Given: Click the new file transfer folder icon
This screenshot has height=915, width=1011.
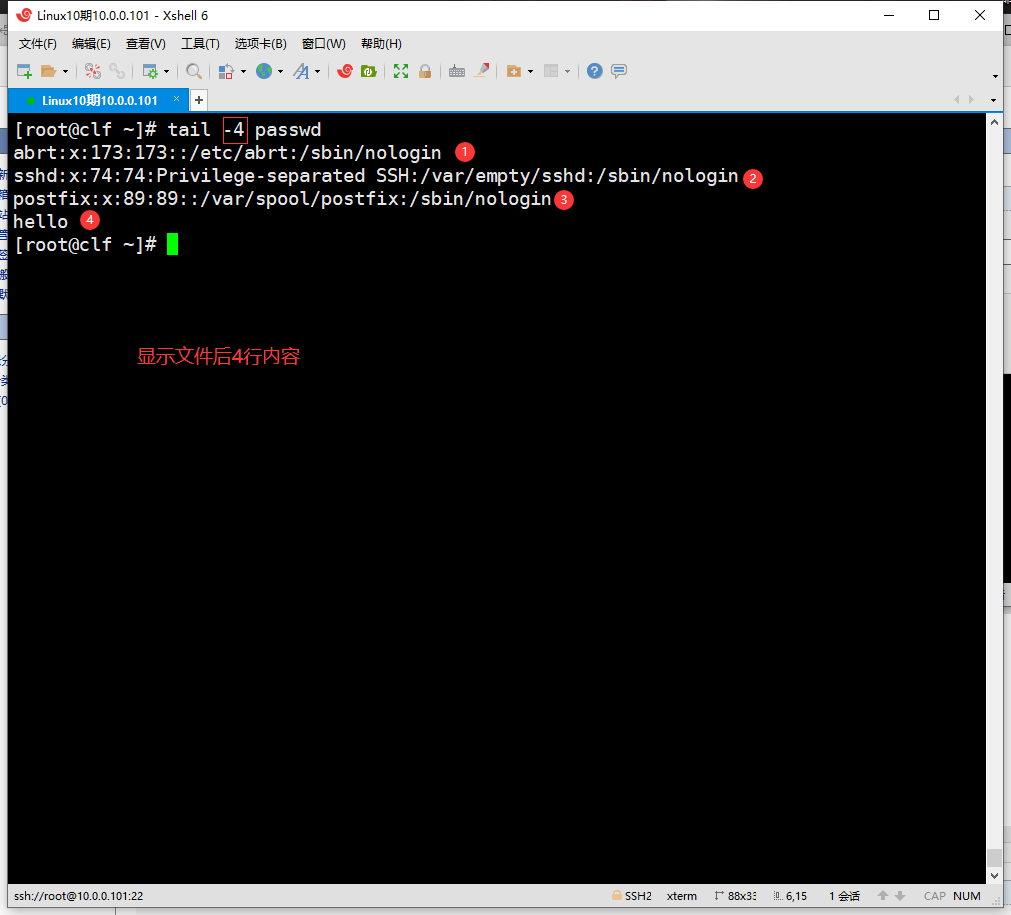Looking at the screenshot, I should point(514,71).
